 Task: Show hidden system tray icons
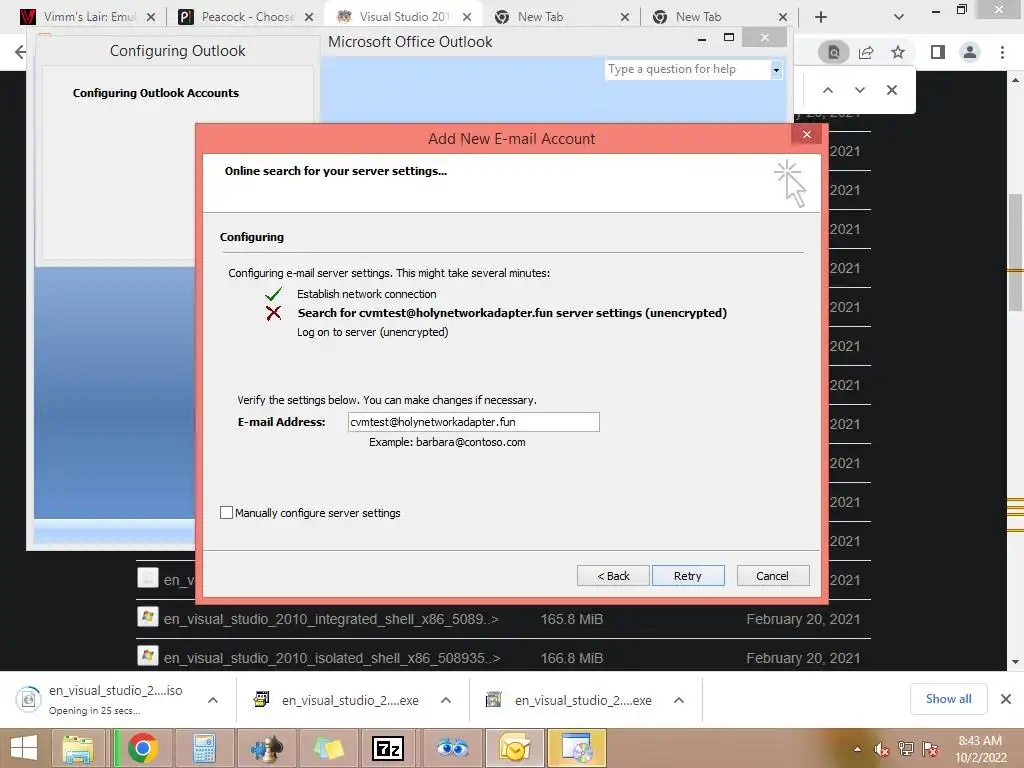pos(857,749)
